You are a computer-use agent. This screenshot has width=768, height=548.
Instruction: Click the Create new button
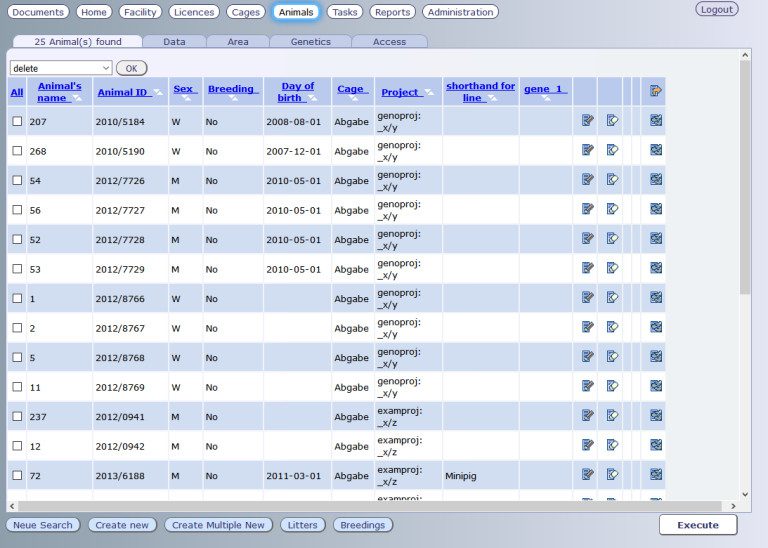point(122,525)
